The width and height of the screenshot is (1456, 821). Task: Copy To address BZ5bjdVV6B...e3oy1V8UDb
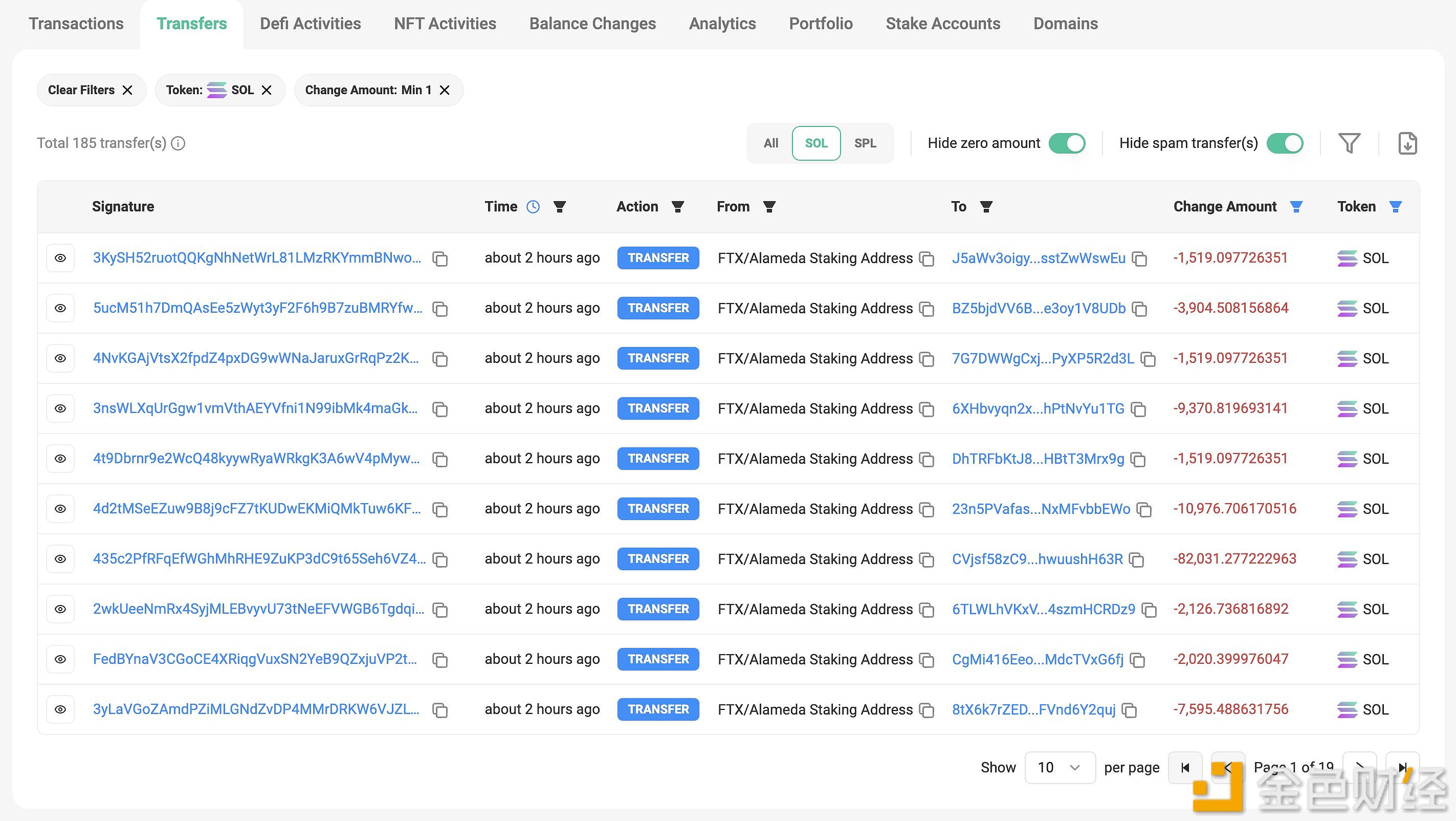click(x=1139, y=309)
